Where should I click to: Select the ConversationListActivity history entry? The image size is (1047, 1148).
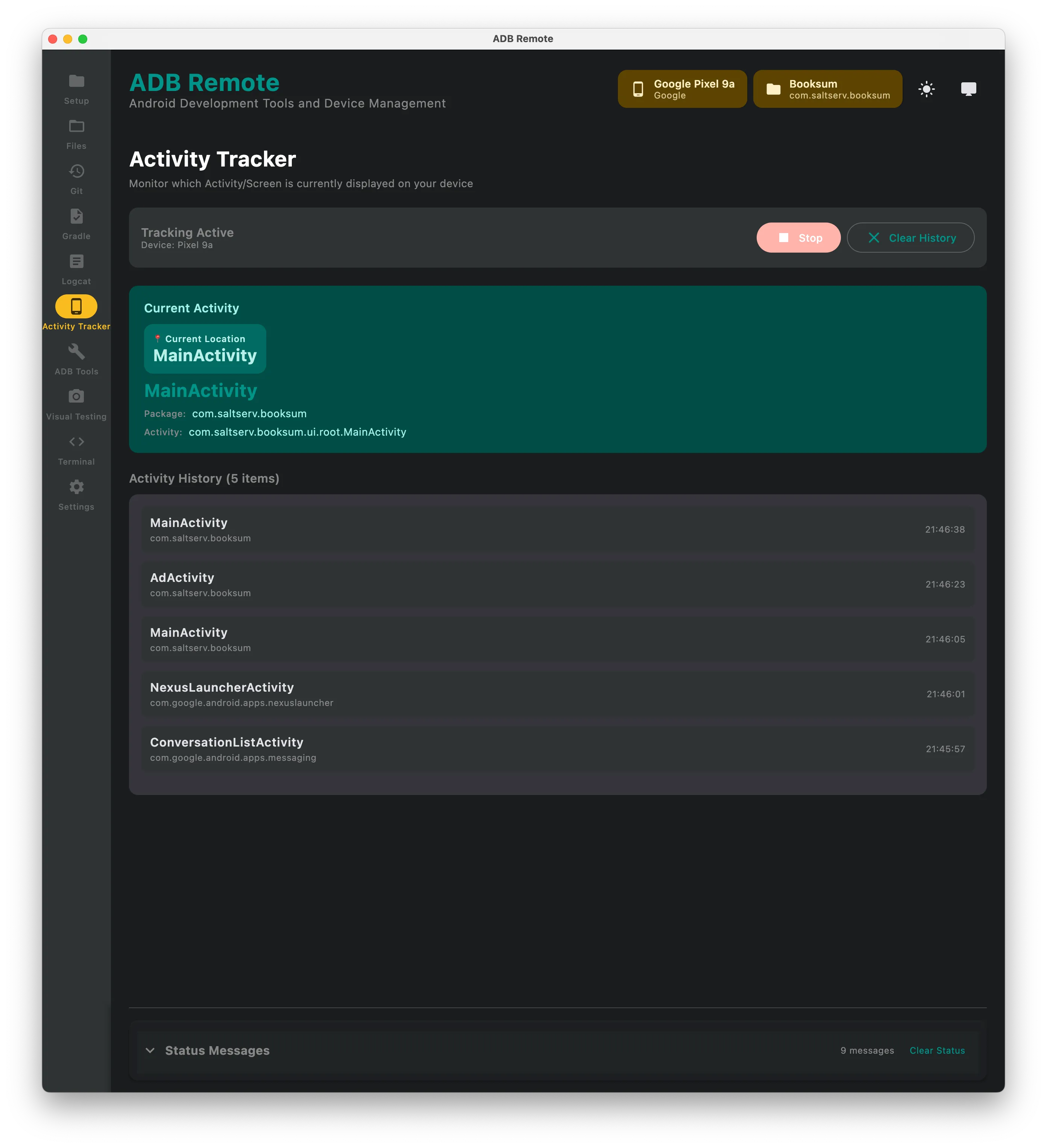coord(557,748)
